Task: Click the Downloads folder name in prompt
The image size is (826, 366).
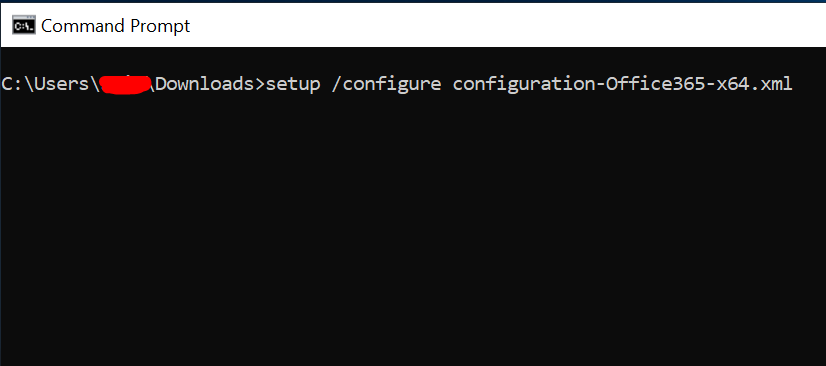Action: (x=204, y=84)
